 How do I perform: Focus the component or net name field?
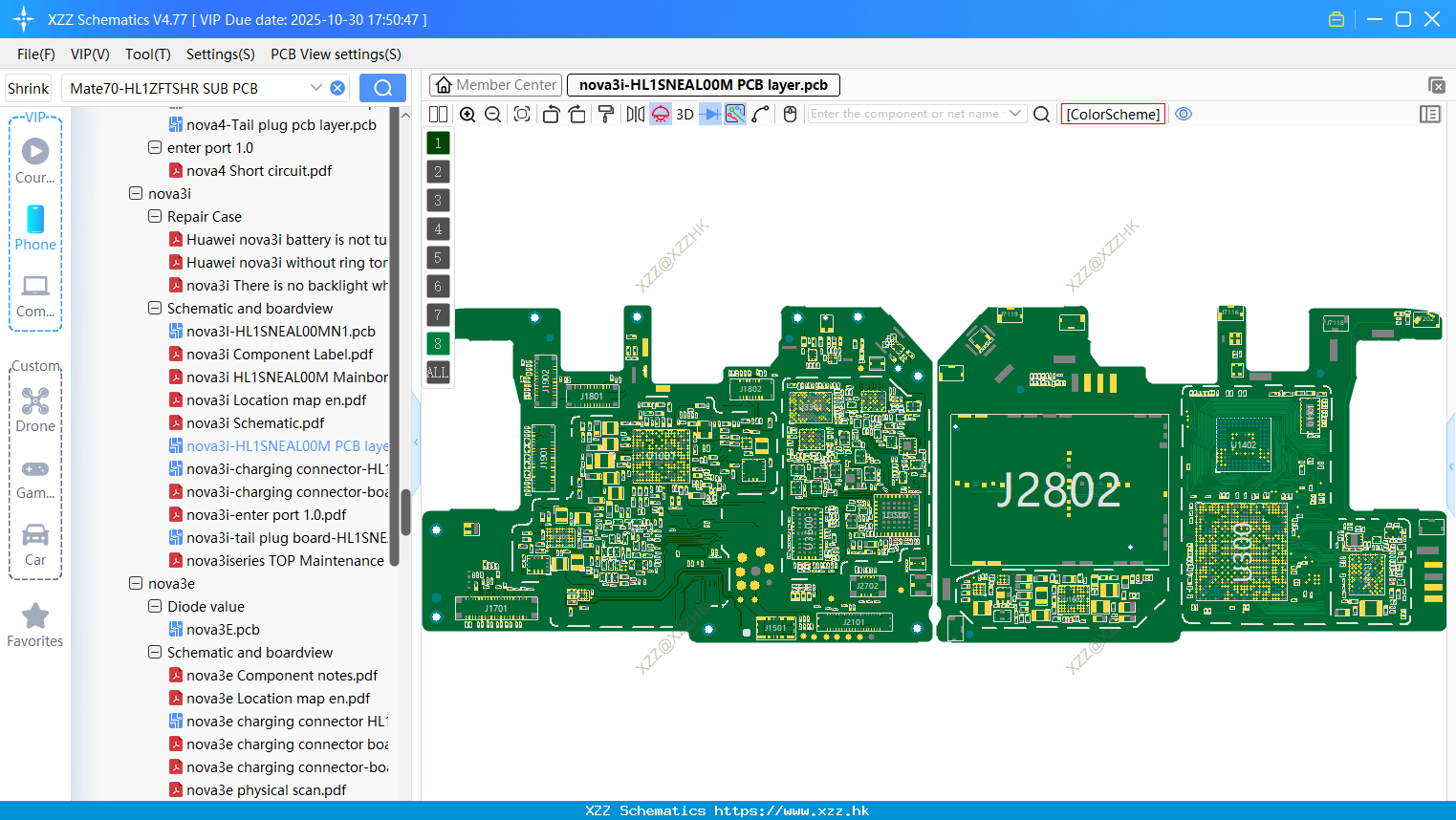(x=906, y=114)
